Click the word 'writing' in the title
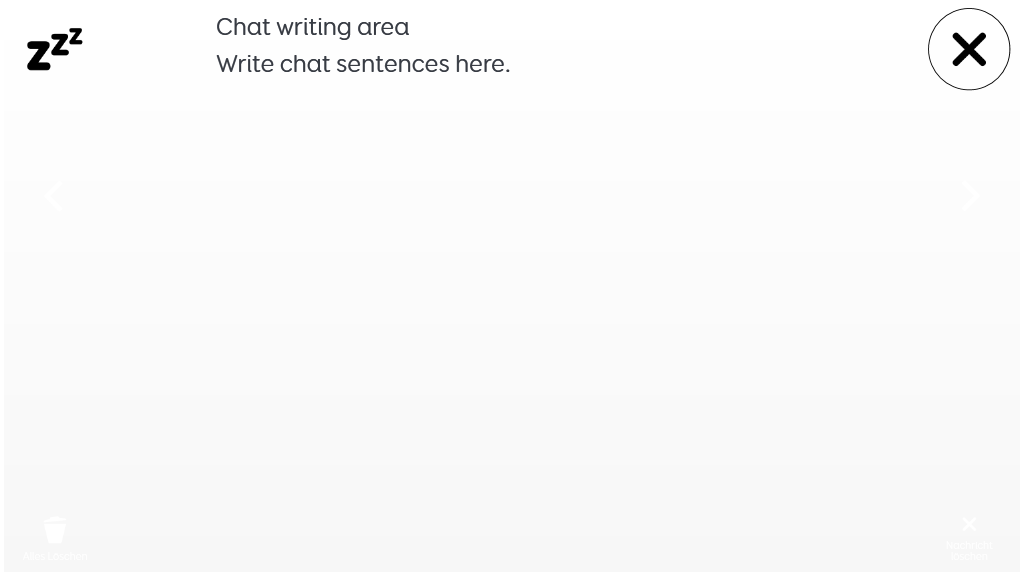 tap(313, 27)
